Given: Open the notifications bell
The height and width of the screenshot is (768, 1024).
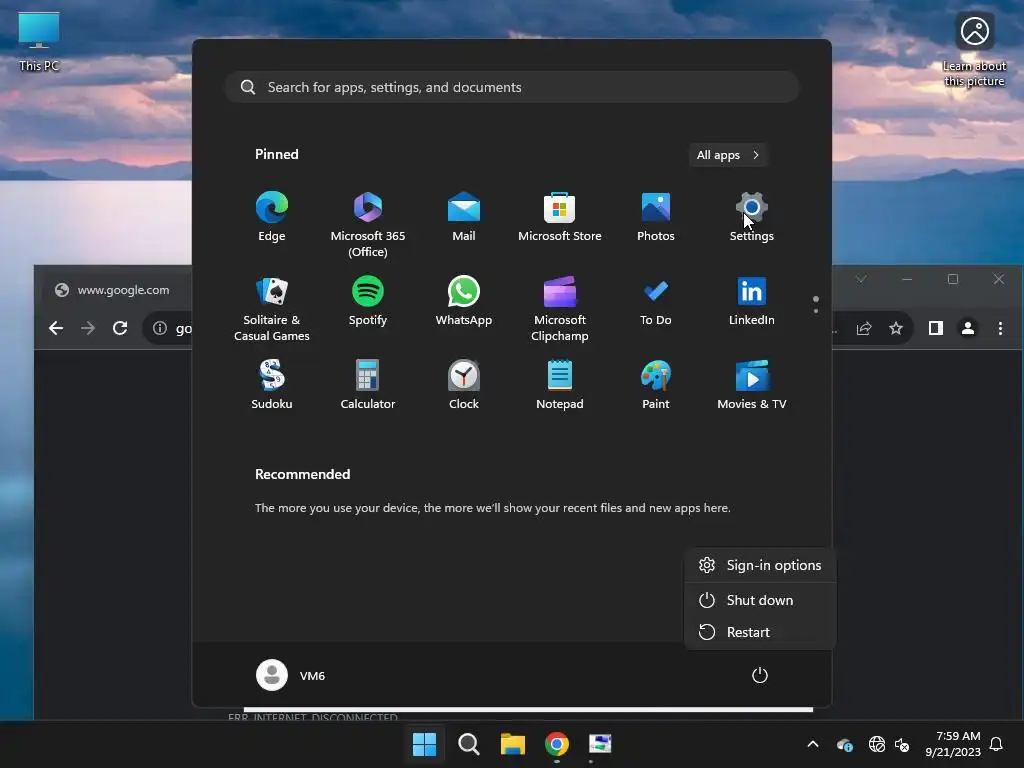Looking at the screenshot, I should [997, 744].
